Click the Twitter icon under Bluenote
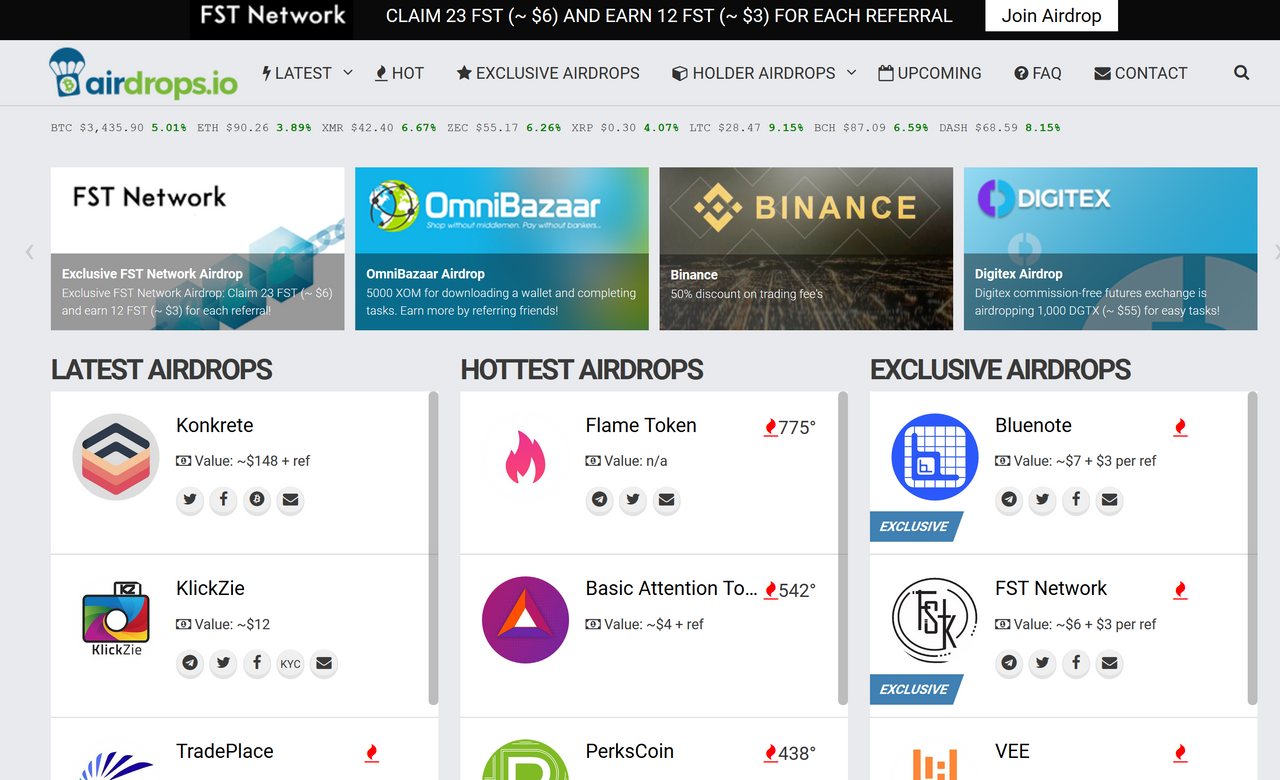Viewport: 1280px width, 780px height. point(1043,499)
